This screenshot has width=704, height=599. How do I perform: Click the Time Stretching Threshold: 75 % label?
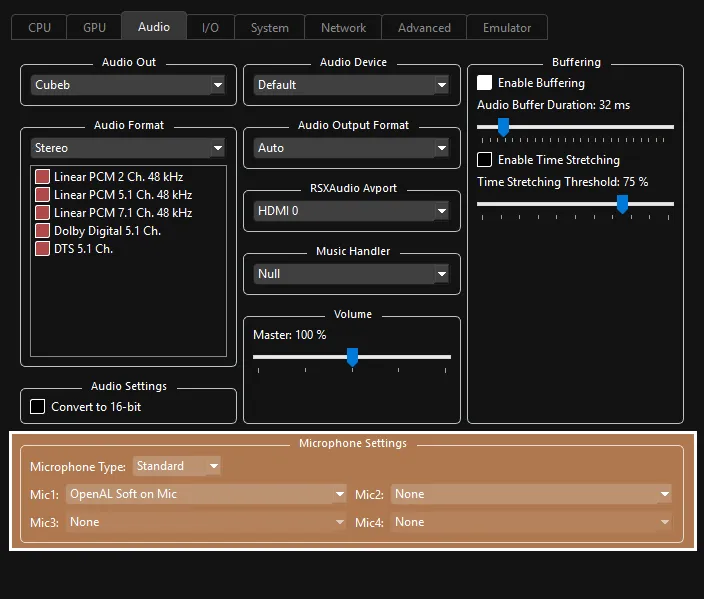click(x=563, y=181)
